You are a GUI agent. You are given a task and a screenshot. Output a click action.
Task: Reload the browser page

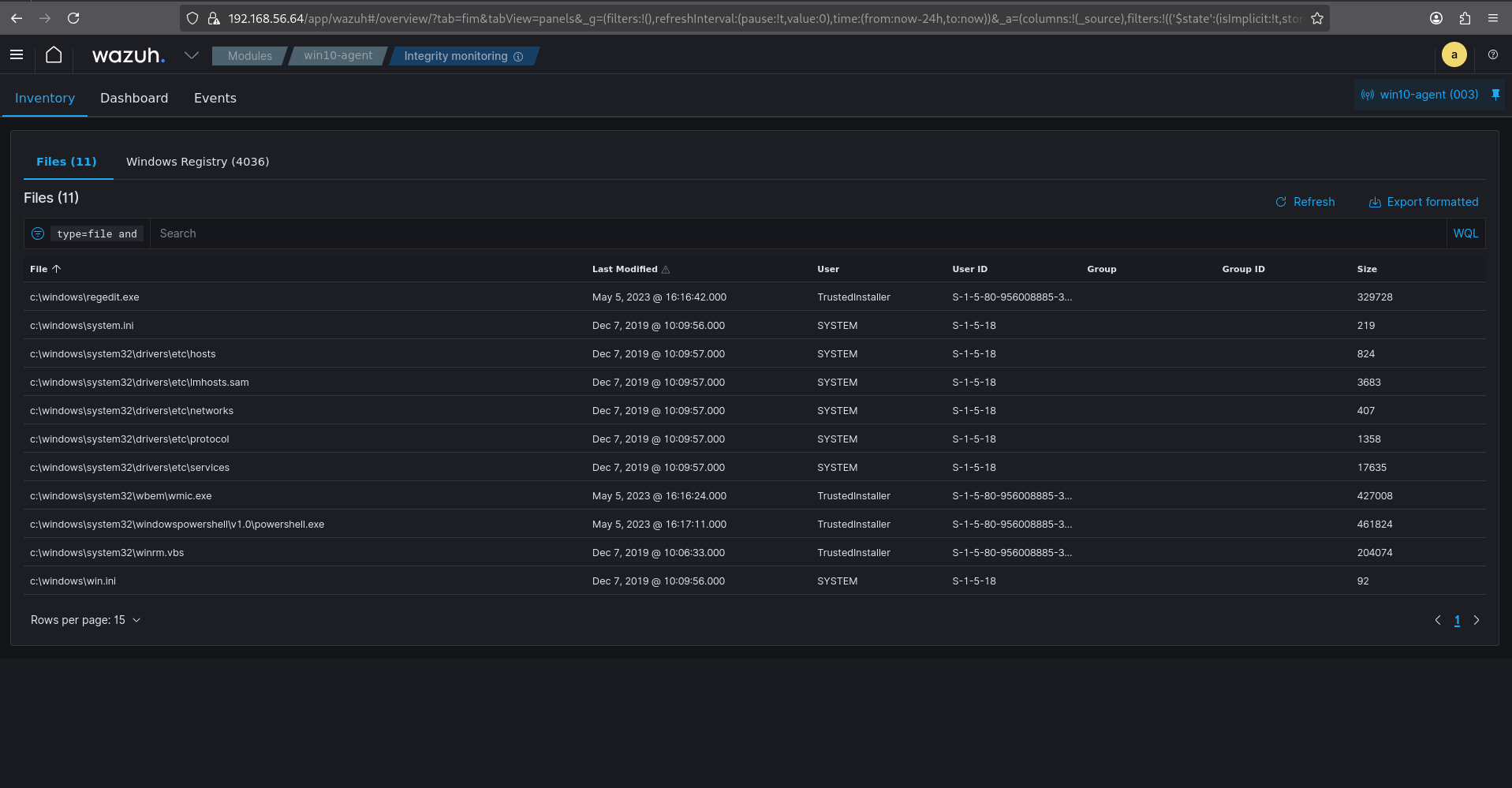(x=73, y=18)
